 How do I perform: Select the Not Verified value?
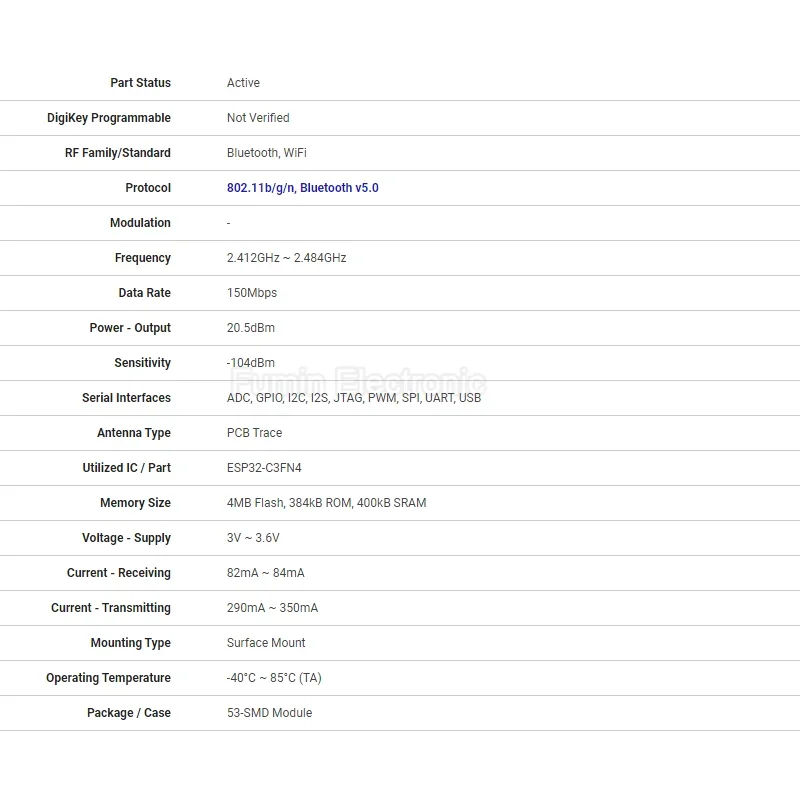click(x=258, y=118)
